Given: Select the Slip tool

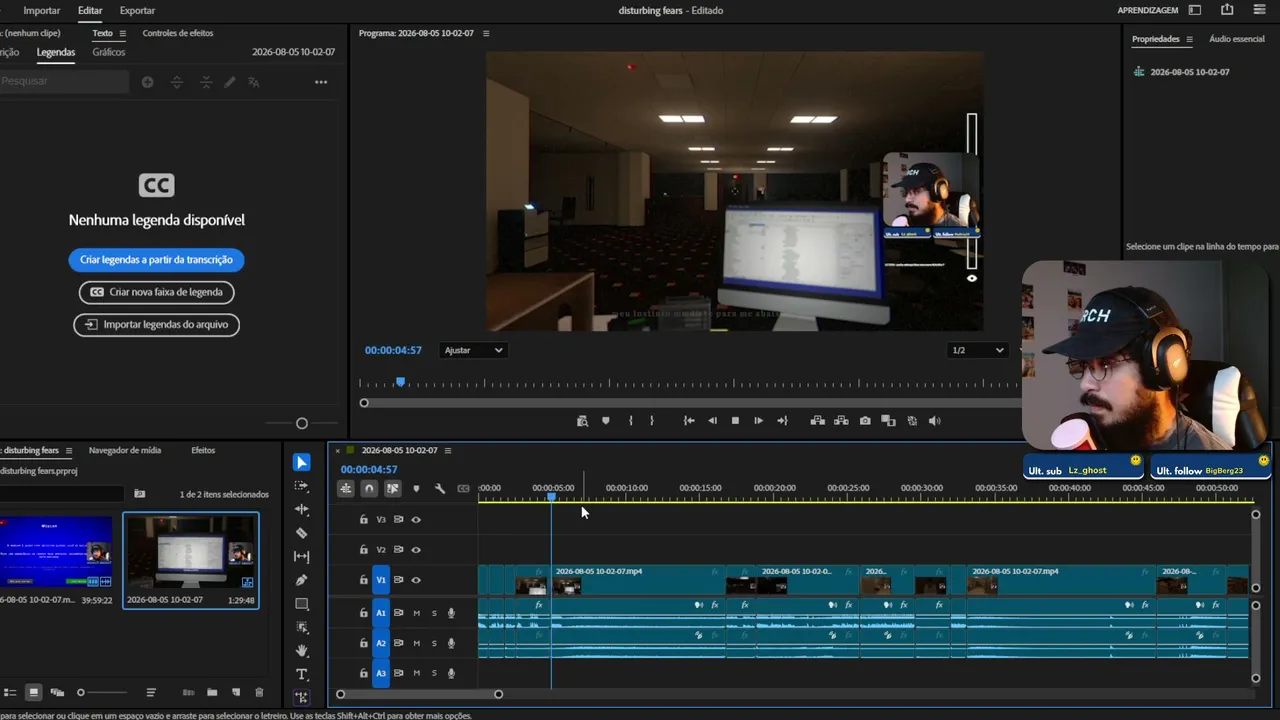Looking at the screenshot, I should point(302,556).
